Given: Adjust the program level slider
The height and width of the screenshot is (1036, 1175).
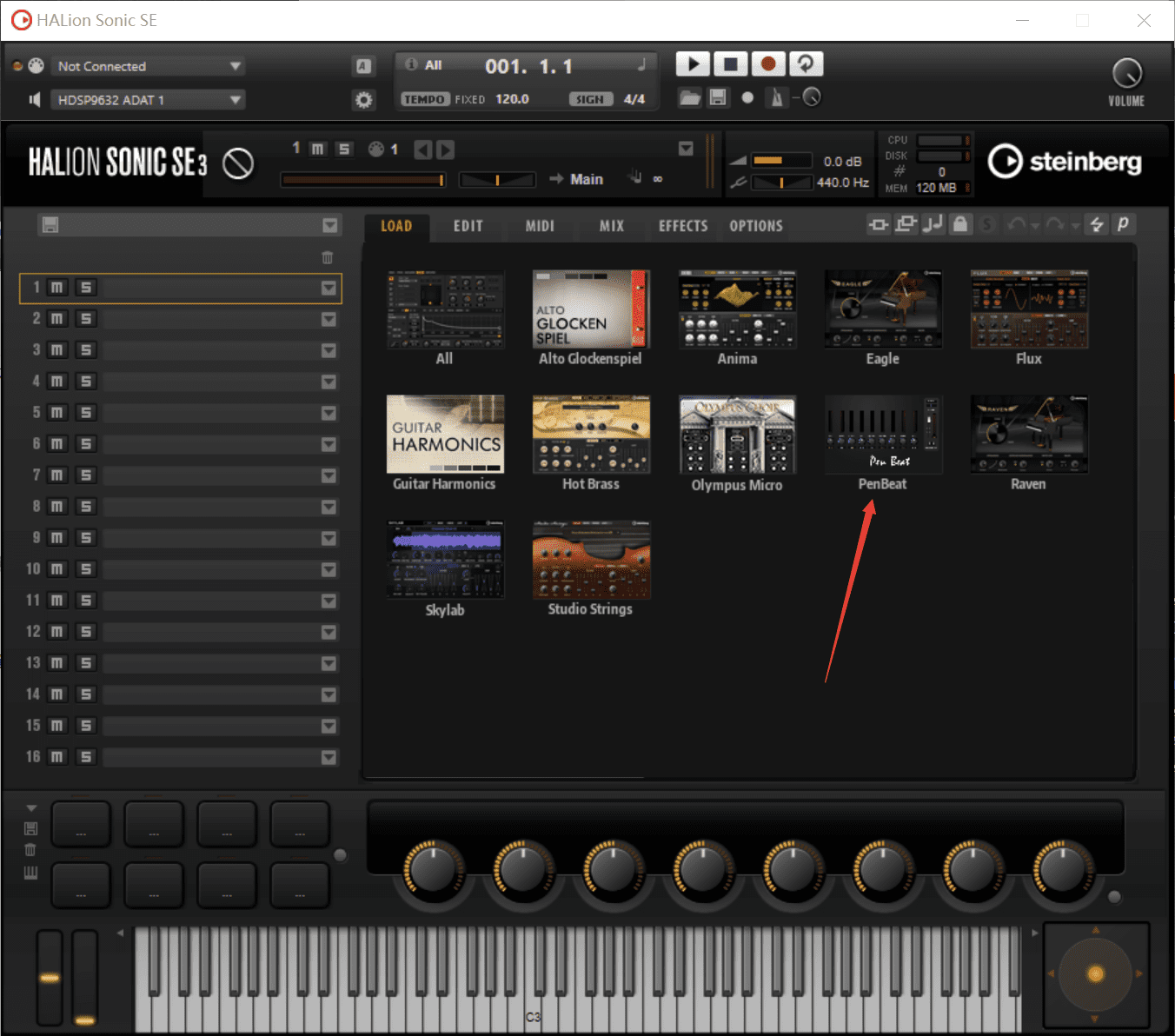Looking at the screenshot, I should tap(363, 180).
